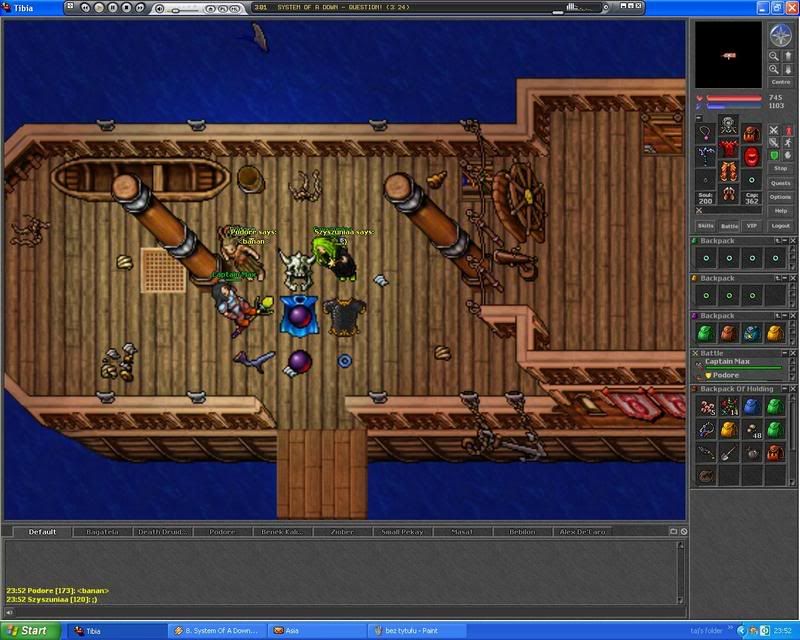Open the Podore private chat tab
This screenshot has height=640, width=800.
click(222, 532)
